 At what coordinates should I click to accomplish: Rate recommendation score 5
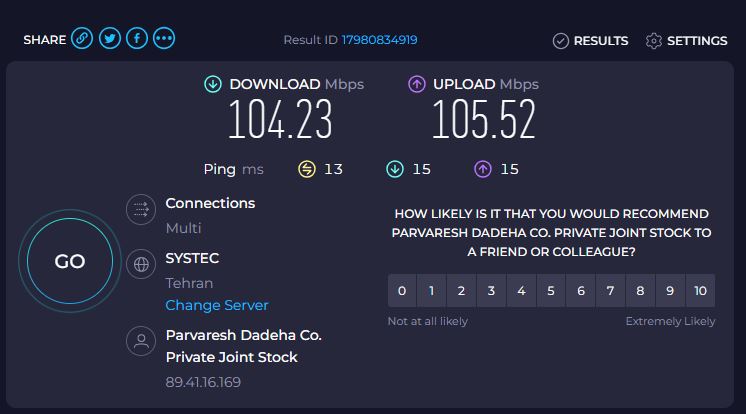551,291
